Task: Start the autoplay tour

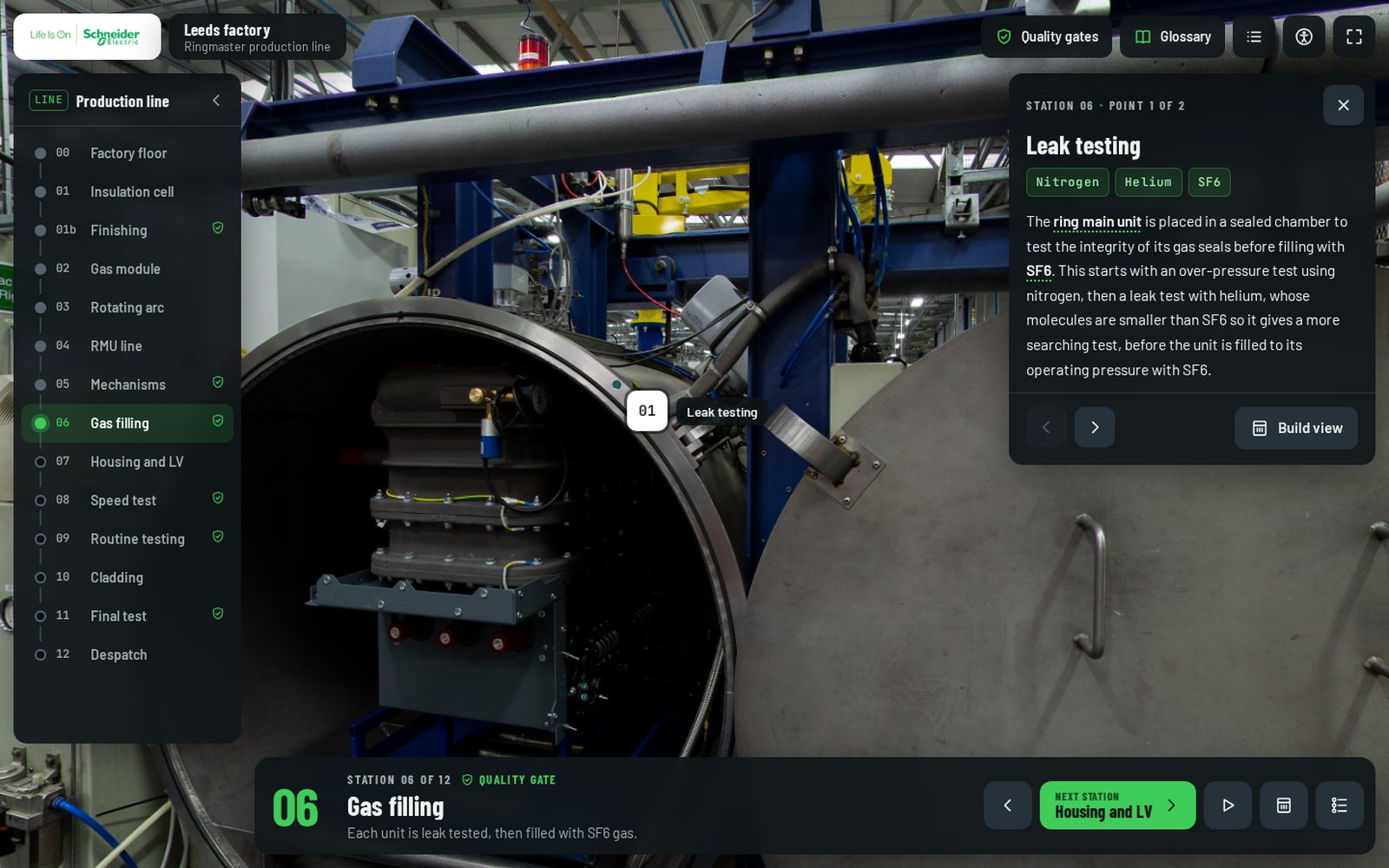Action: click(1228, 806)
